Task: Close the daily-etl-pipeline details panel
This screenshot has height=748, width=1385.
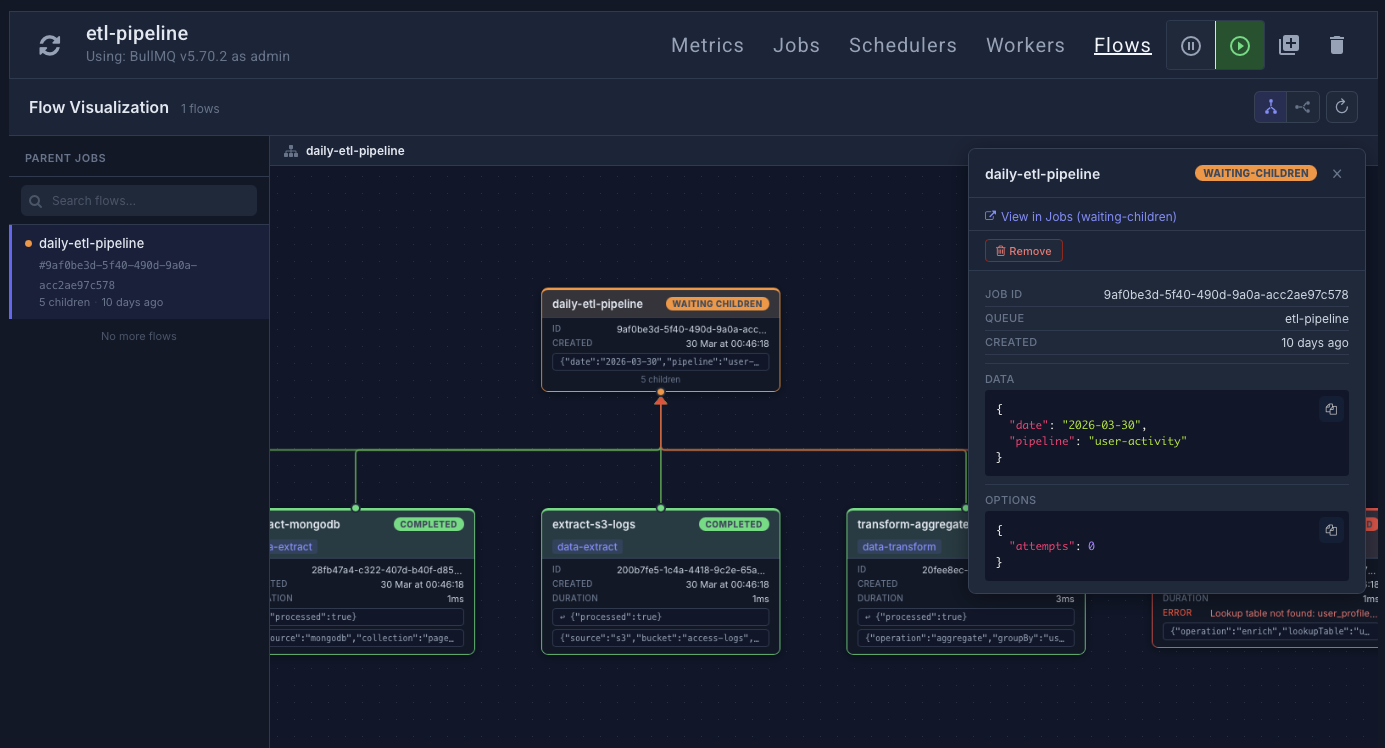Action: point(1337,174)
